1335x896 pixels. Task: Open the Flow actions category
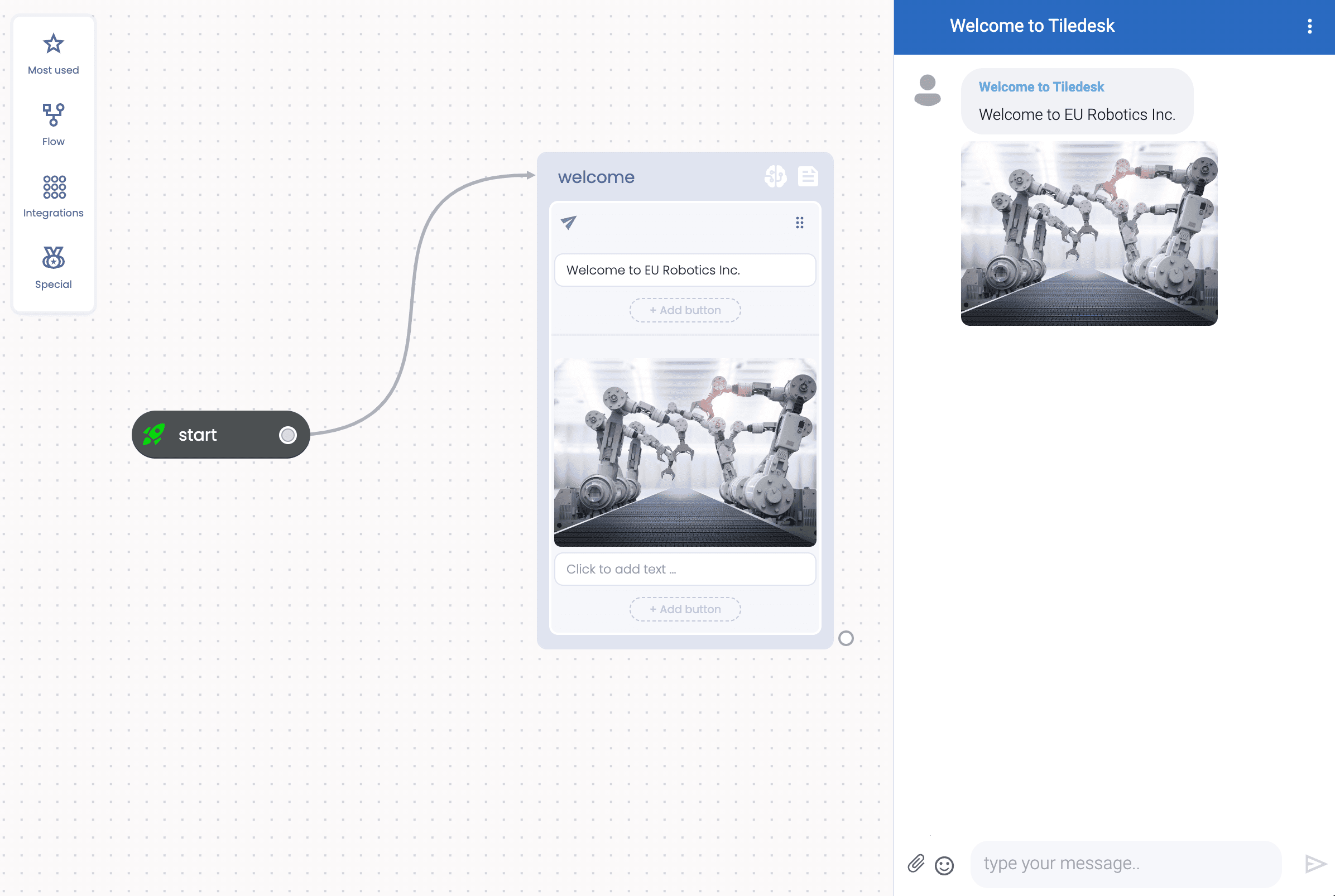coord(53,125)
